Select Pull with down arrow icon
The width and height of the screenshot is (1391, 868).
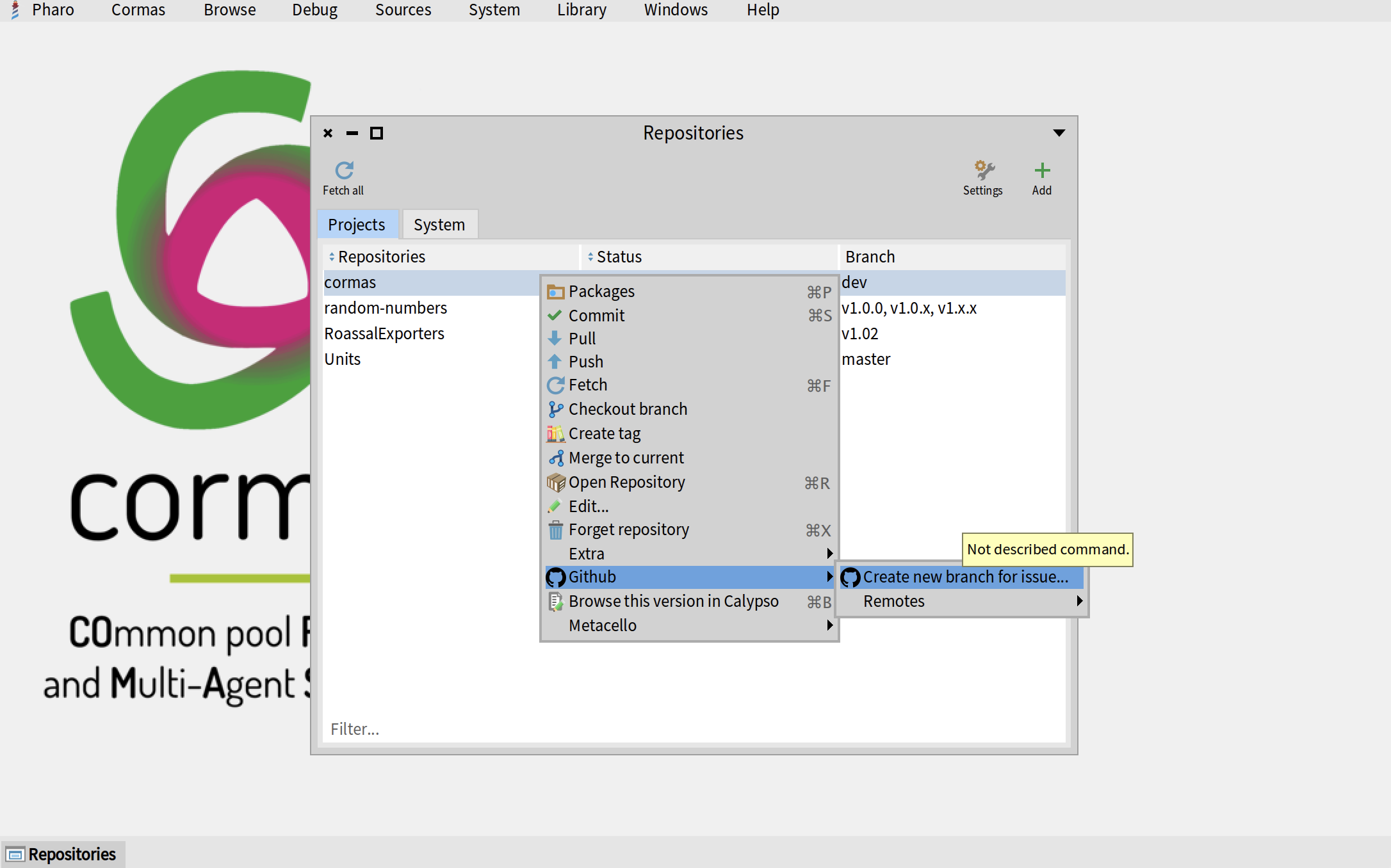[582, 339]
